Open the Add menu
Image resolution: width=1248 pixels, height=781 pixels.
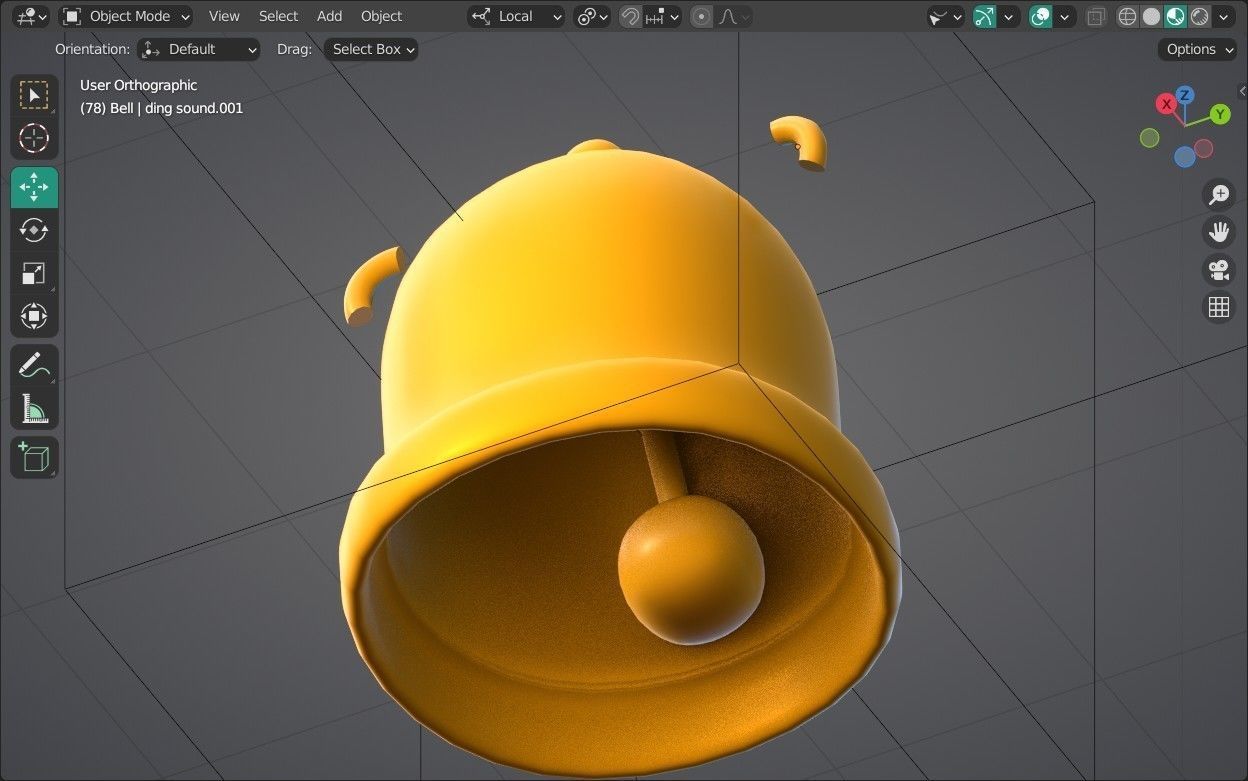click(x=329, y=16)
